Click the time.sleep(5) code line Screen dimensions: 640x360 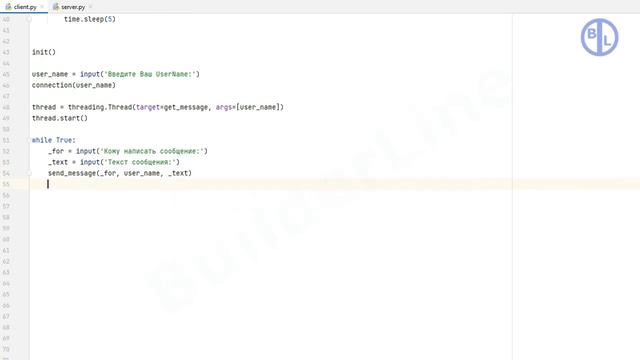pos(90,19)
